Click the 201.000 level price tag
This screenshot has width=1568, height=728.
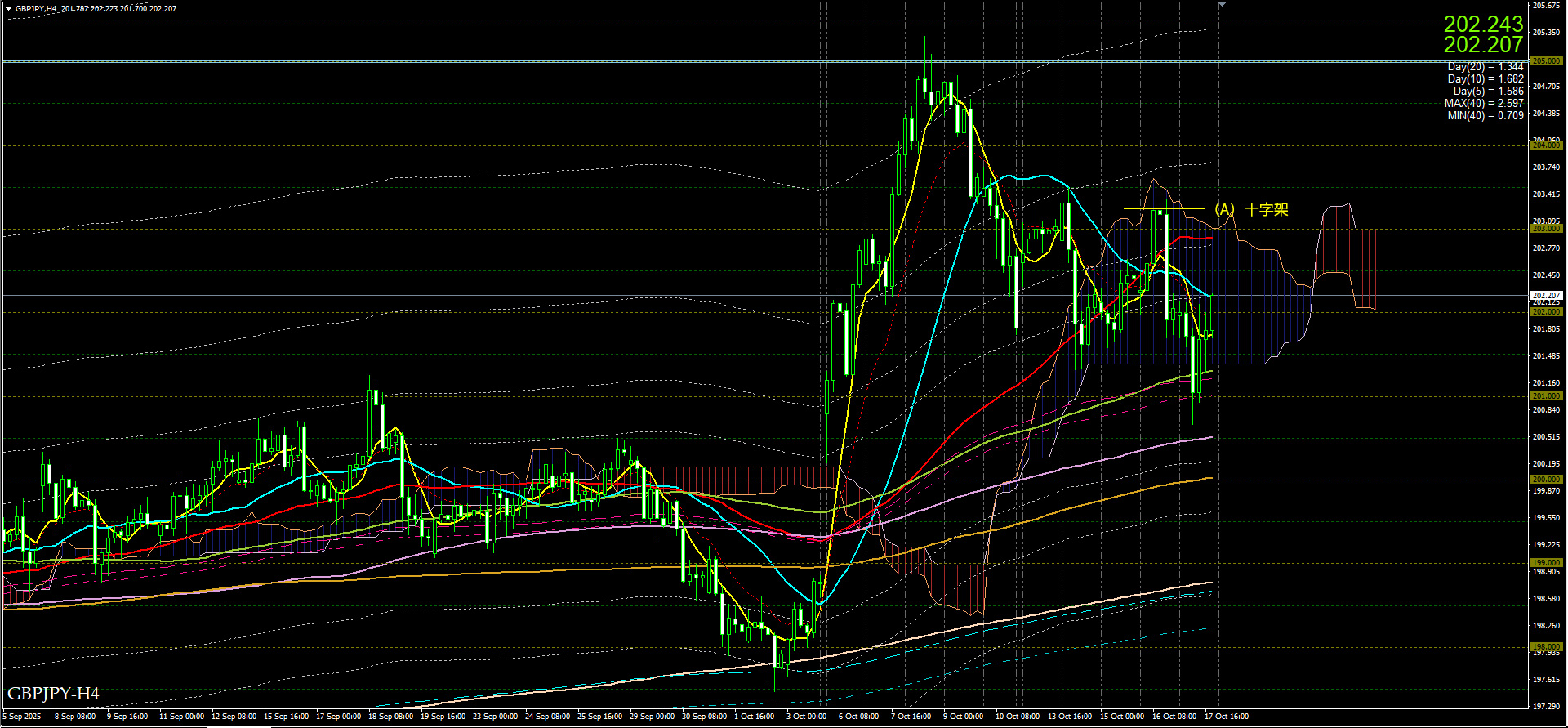click(x=1545, y=396)
